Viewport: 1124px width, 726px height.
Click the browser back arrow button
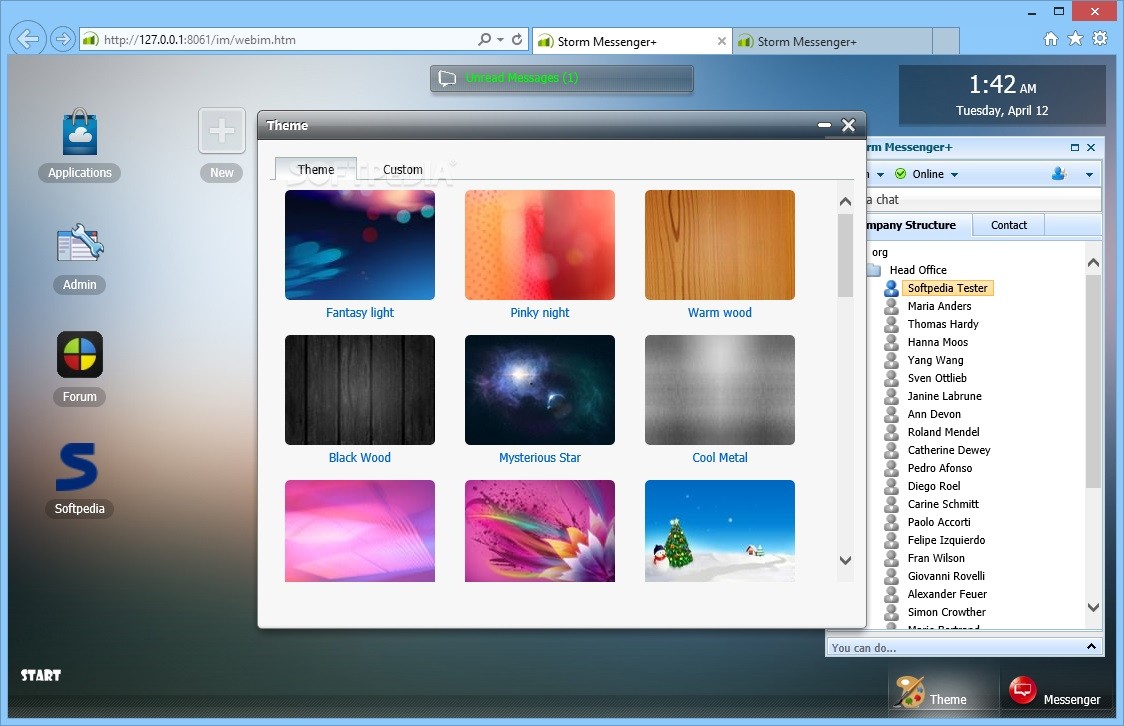(x=28, y=39)
